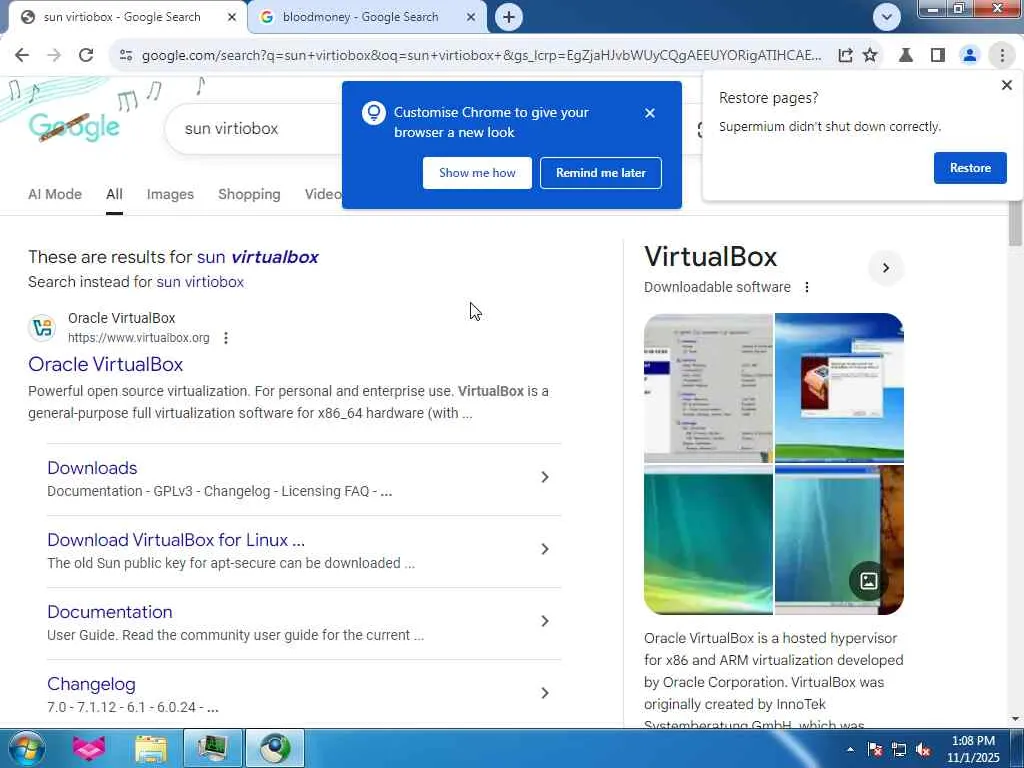1024x768 pixels.
Task: Open the clock showing 1:08 PM
Action: [973, 749]
